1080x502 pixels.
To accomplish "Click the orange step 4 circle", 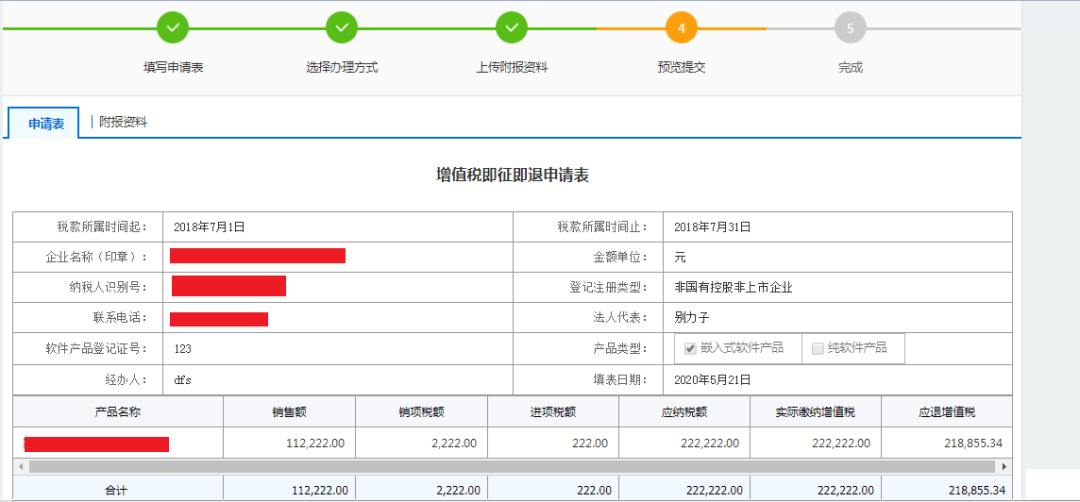I will click(681, 28).
